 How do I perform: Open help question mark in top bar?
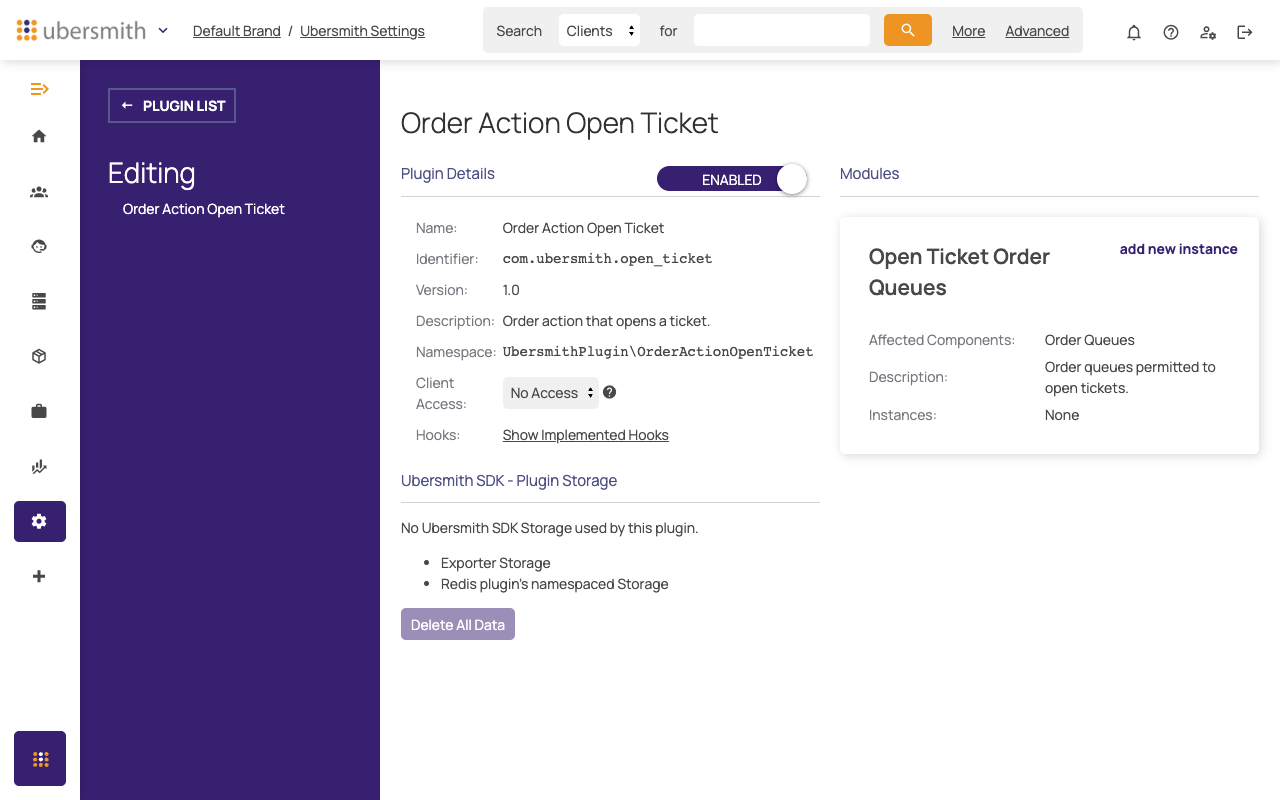[1171, 32]
